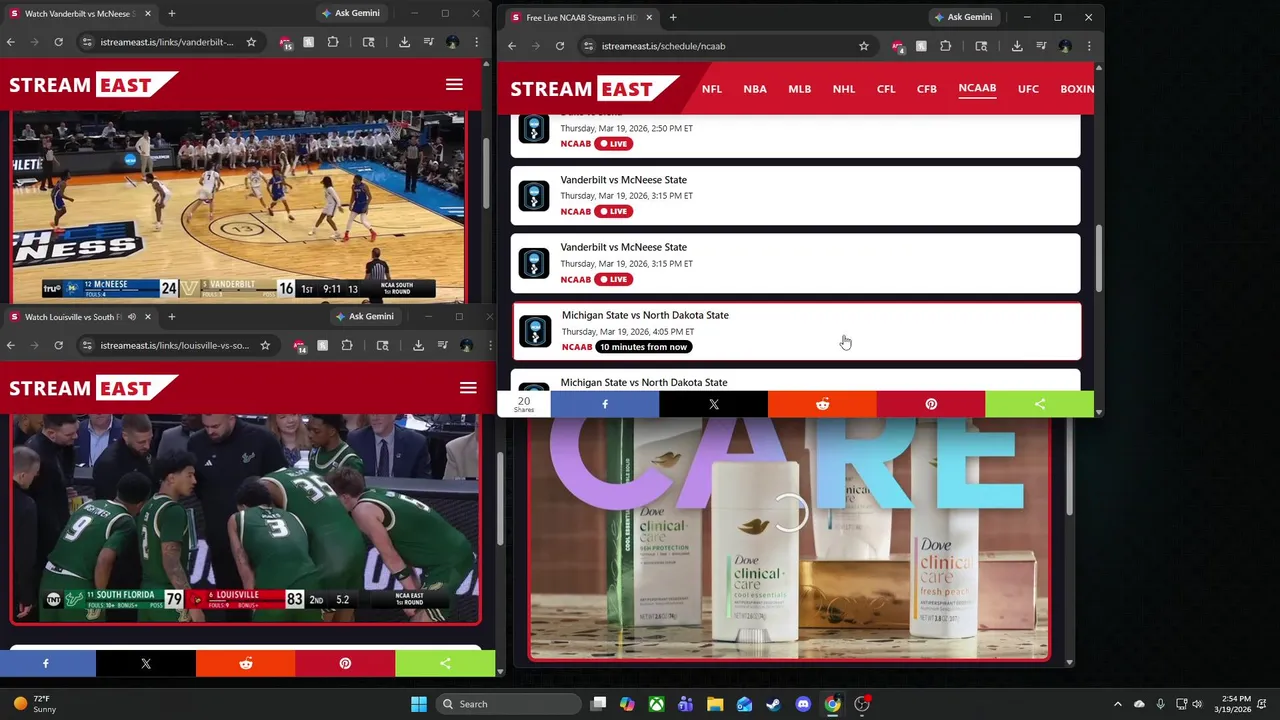Open a new tab in the Louisville window

click(x=171, y=316)
